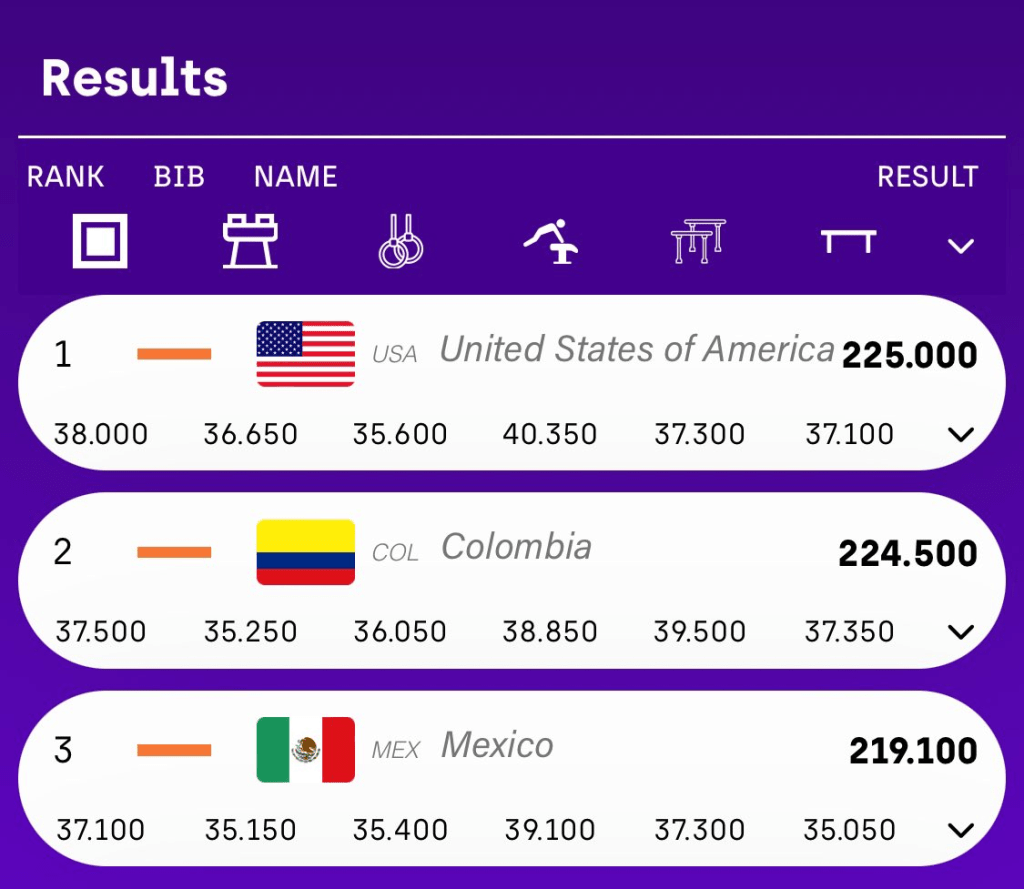Open the Mexico team name link
1024x889 pixels.
pos(497,745)
